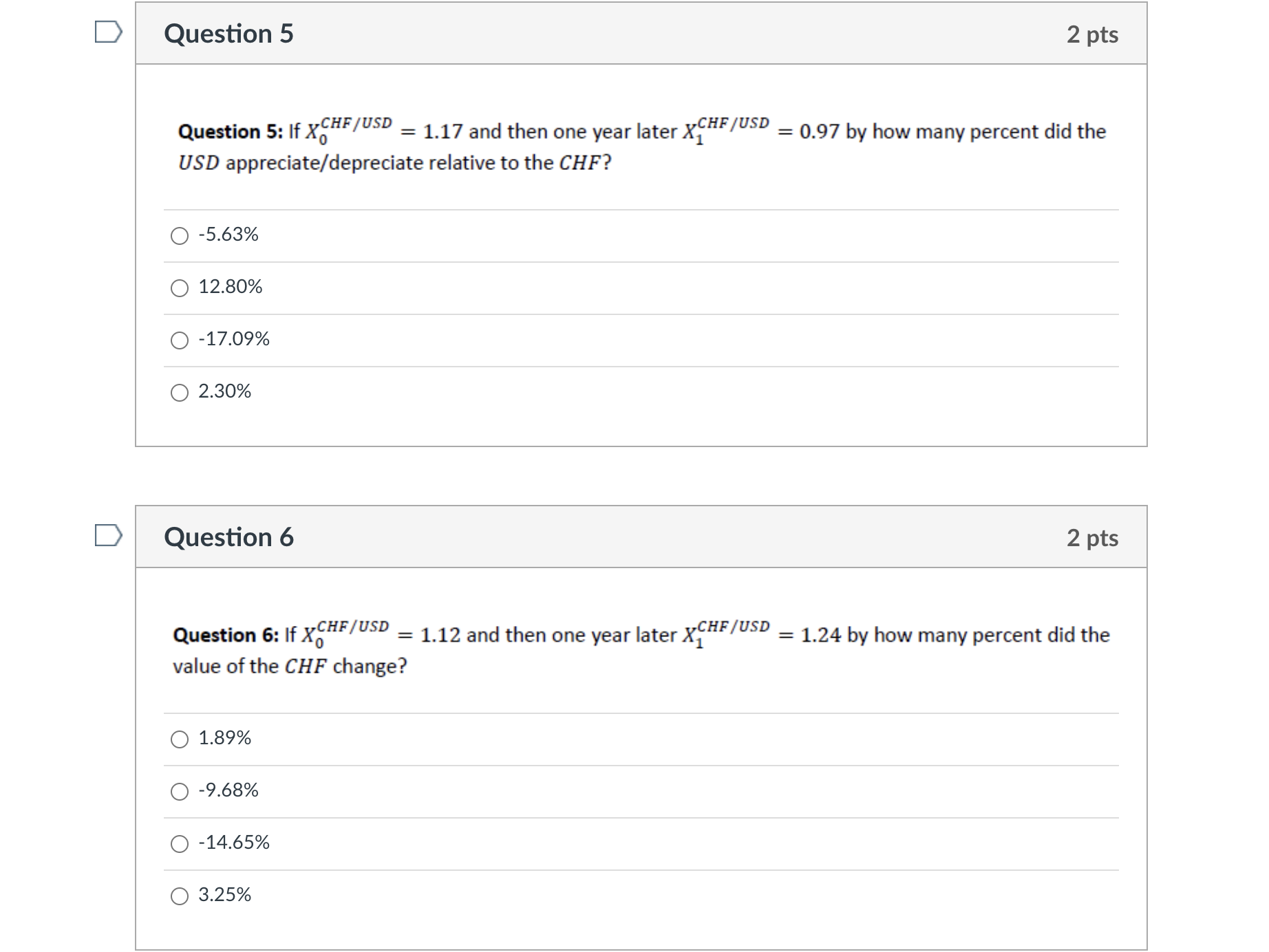Select the 3.25% answer in Question 6
This screenshot has height=952, width=1269.
(x=179, y=896)
